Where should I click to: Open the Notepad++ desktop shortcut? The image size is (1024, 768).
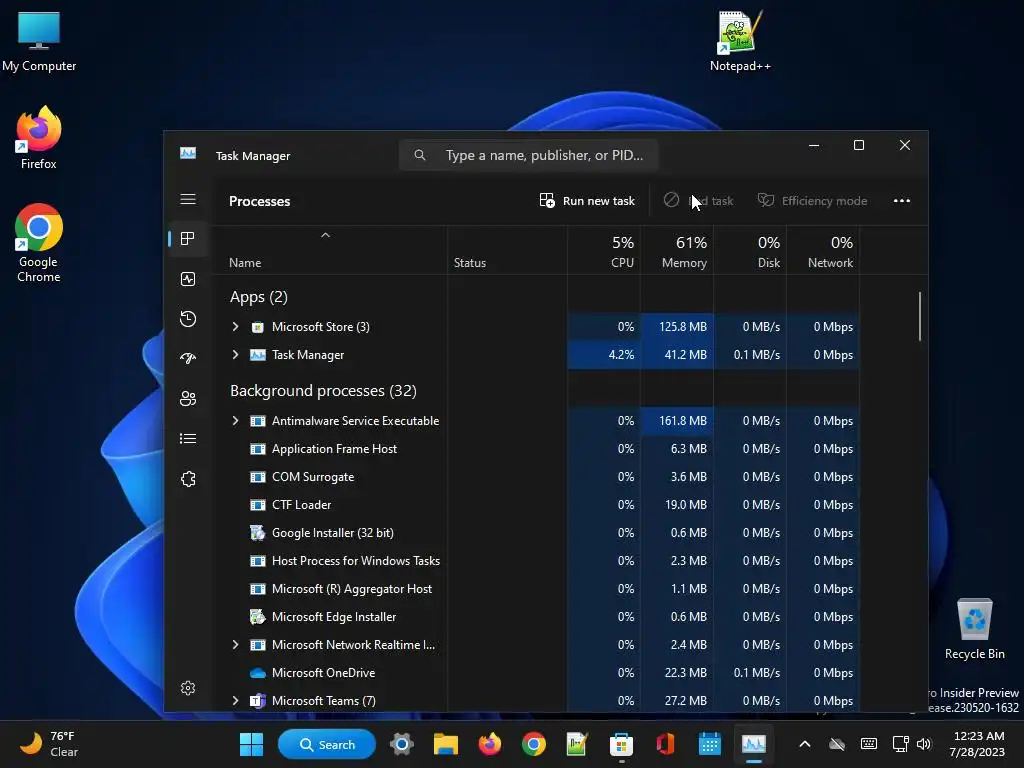tap(740, 40)
